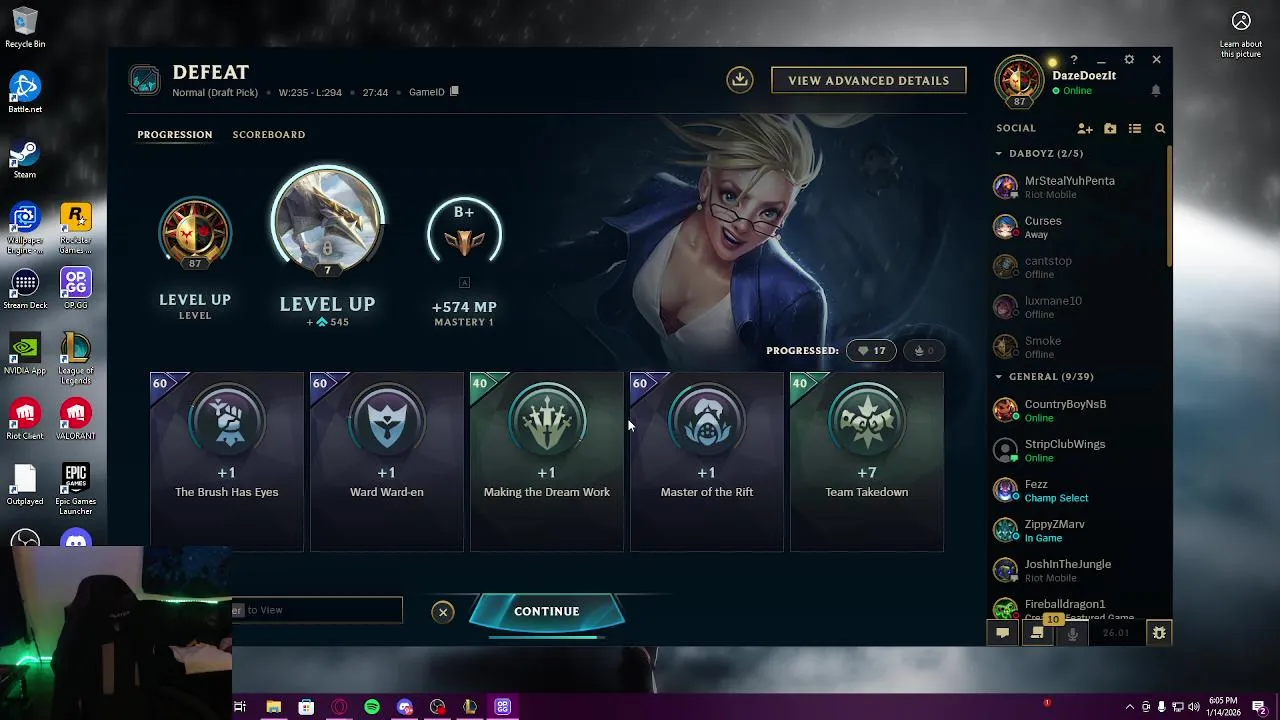Collapse the DABOYZ friends group
Image resolution: width=1280 pixels, height=720 pixels.
pos(998,154)
